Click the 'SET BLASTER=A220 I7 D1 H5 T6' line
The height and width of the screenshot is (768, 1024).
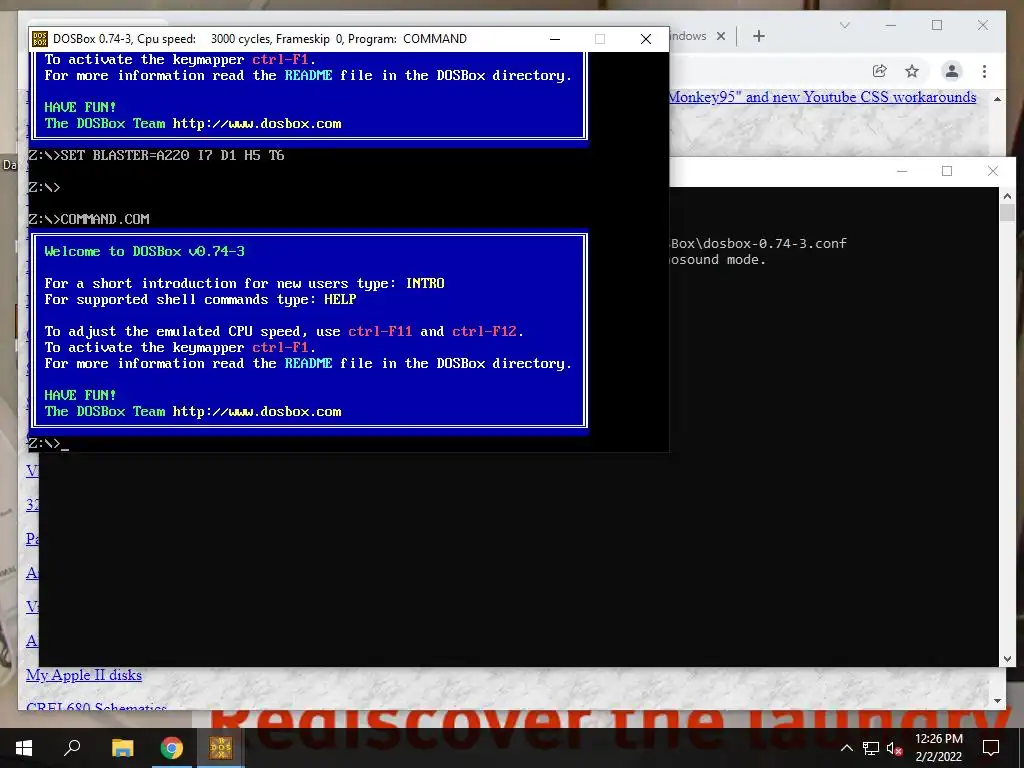click(157, 155)
